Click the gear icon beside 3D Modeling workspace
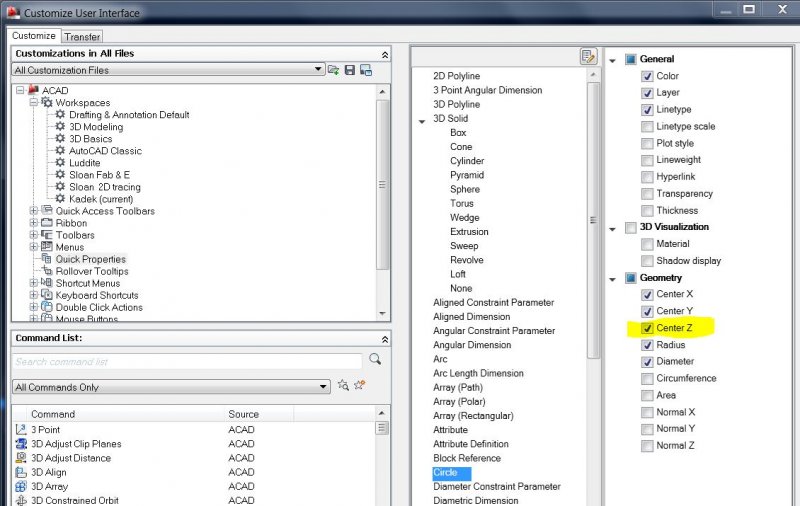 click(x=60, y=126)
